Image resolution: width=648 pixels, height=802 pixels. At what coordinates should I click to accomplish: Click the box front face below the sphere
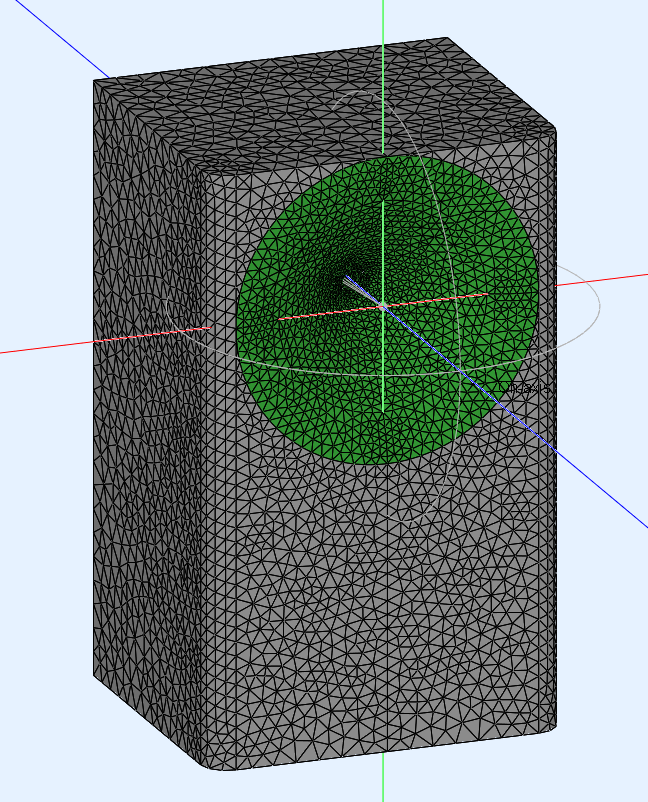tap(380, 600)
